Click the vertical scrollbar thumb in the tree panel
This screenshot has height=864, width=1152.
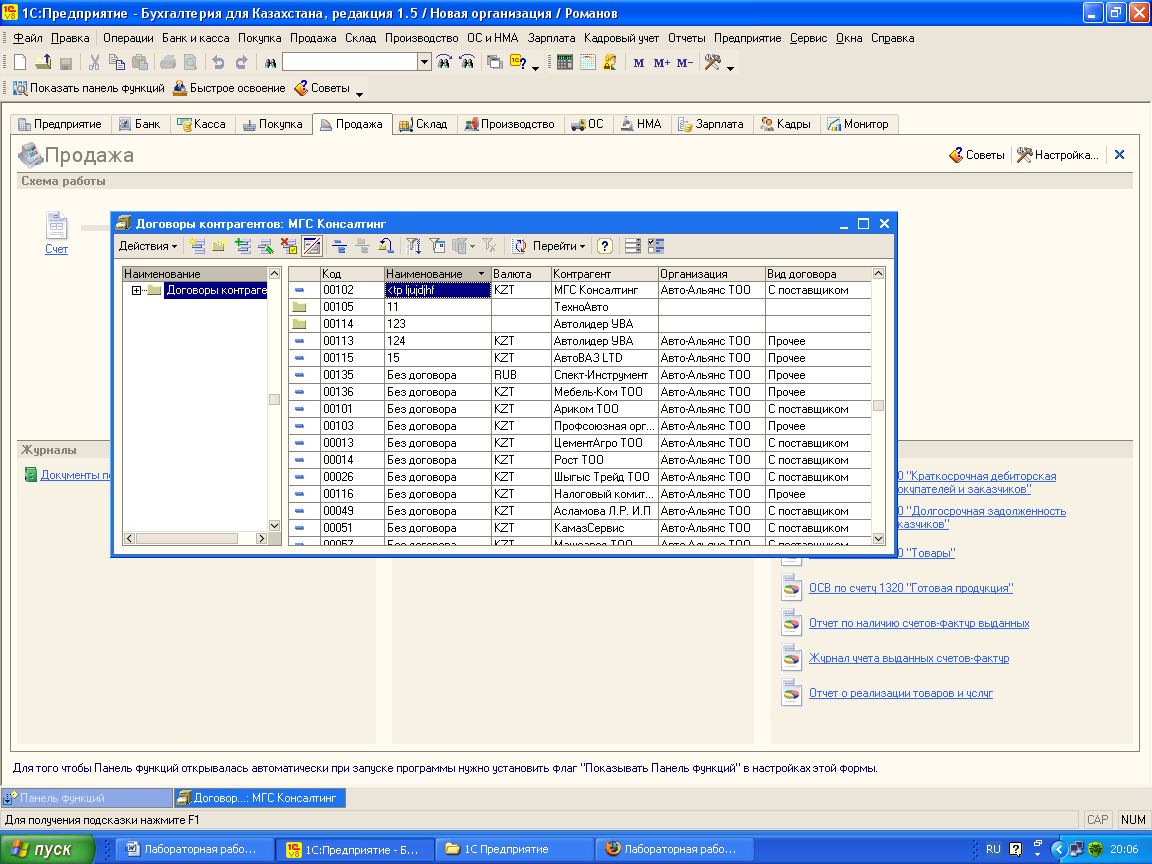tap(274, 400)
